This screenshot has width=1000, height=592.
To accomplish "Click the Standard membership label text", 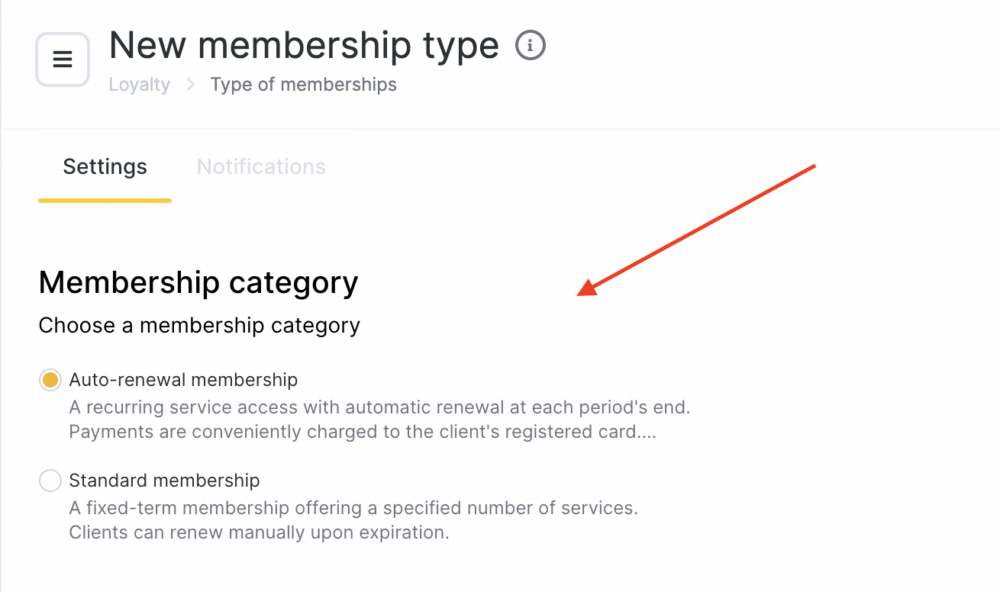I will pyautogui.click(x=164, y=480).
